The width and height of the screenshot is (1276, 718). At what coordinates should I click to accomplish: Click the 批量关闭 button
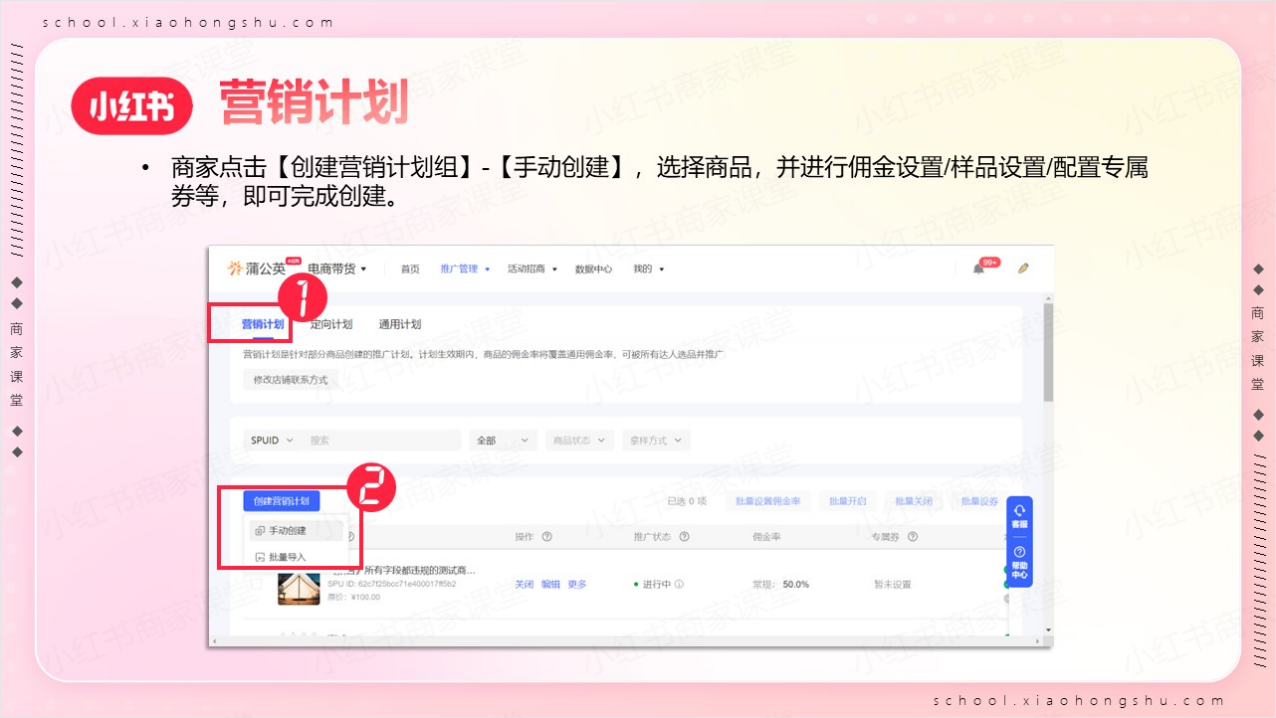click(914, 501)
